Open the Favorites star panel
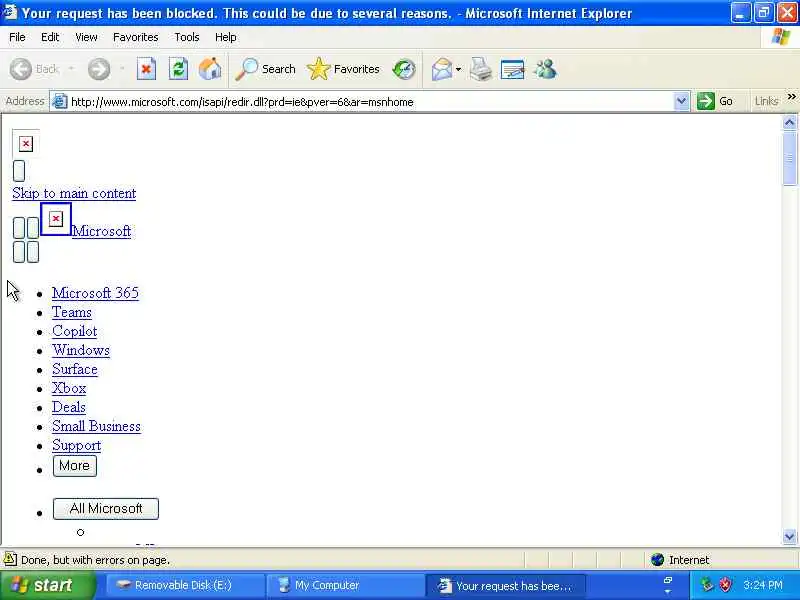This screenshot has height=600, width=800. 343,69
